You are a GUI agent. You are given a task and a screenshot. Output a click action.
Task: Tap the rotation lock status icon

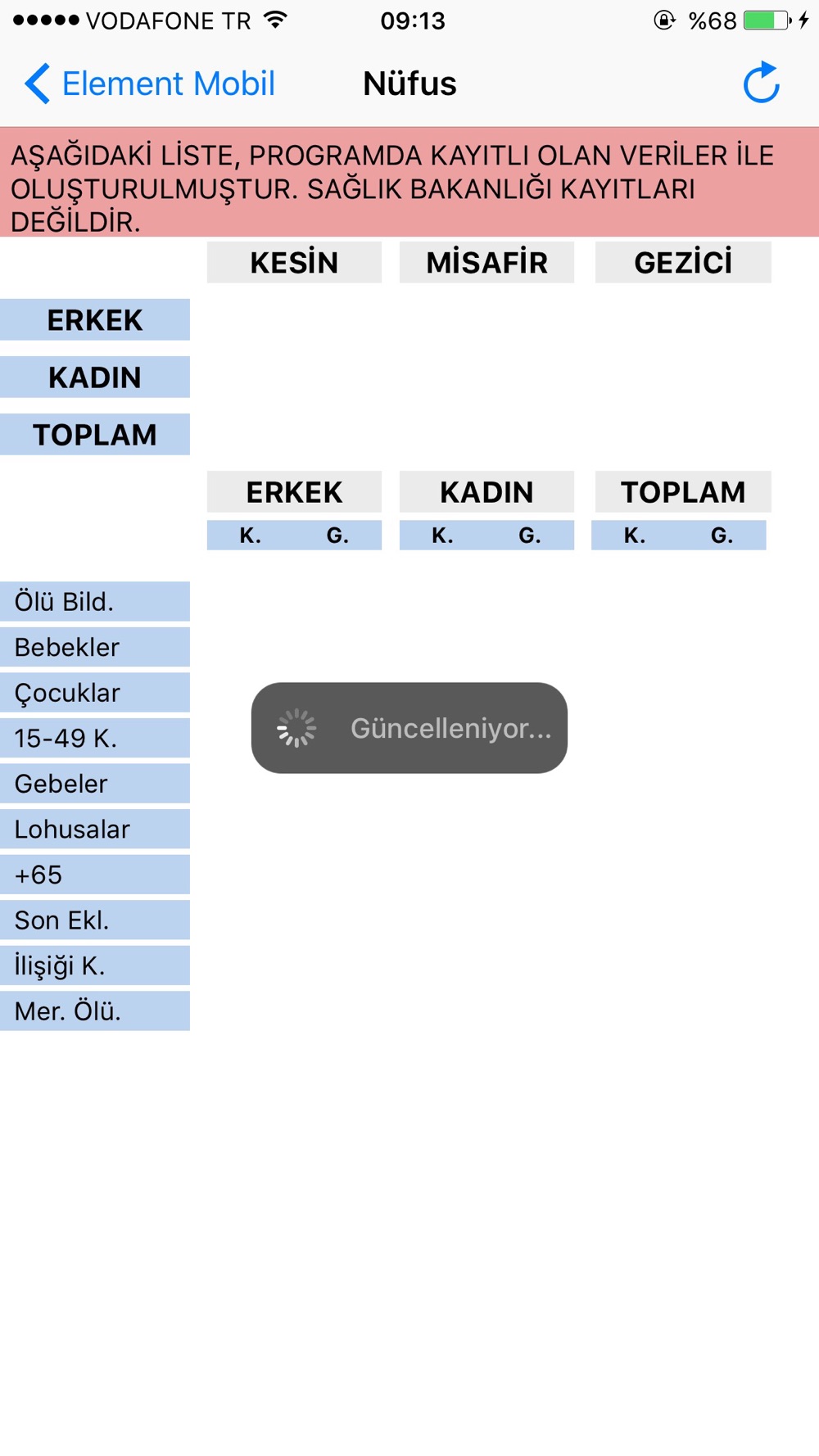664,20
